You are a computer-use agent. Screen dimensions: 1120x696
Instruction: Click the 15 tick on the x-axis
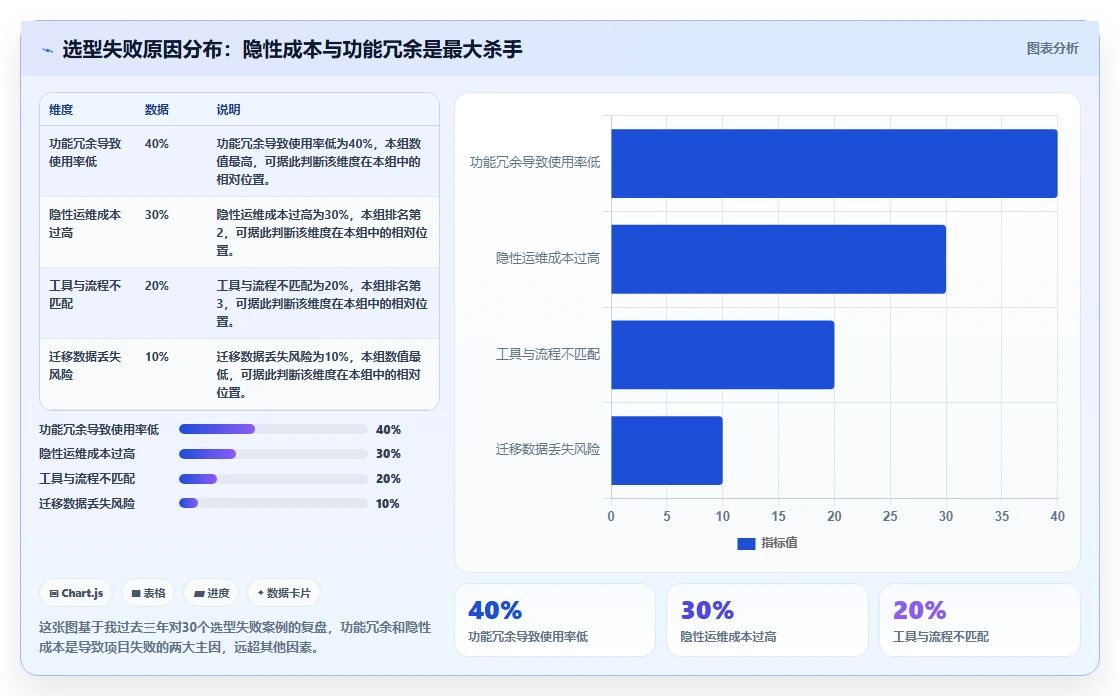tap(779, 516)
